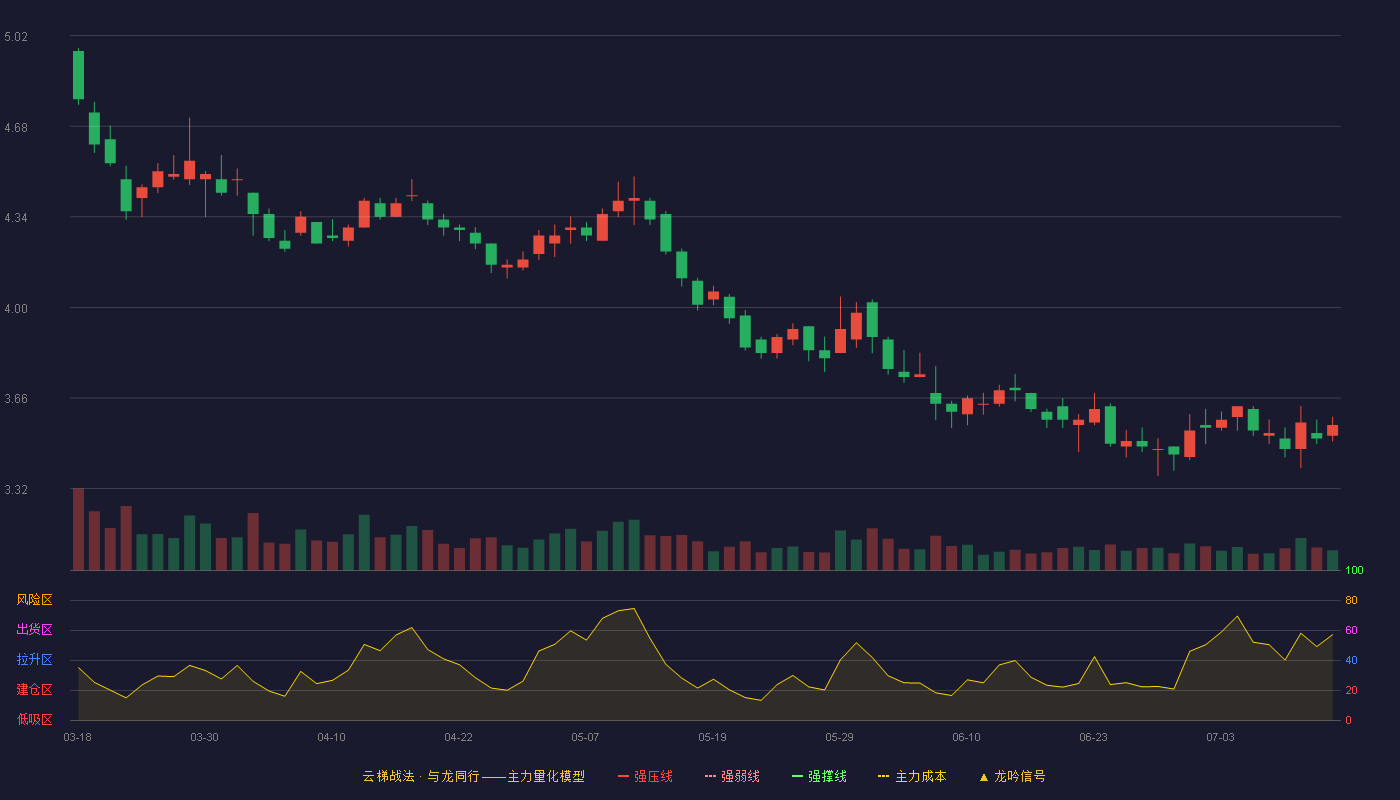Click the 03-18 date axis label

pyautogui.click(x=77, y=737)
